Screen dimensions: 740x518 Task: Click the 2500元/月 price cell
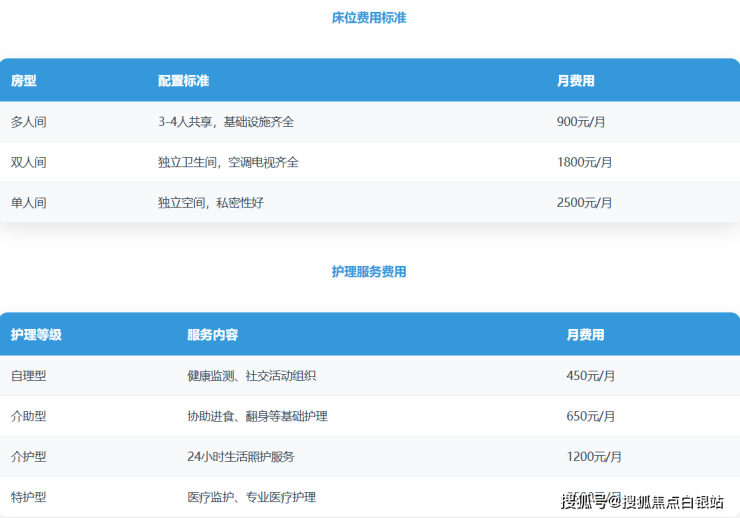[584, 202]
